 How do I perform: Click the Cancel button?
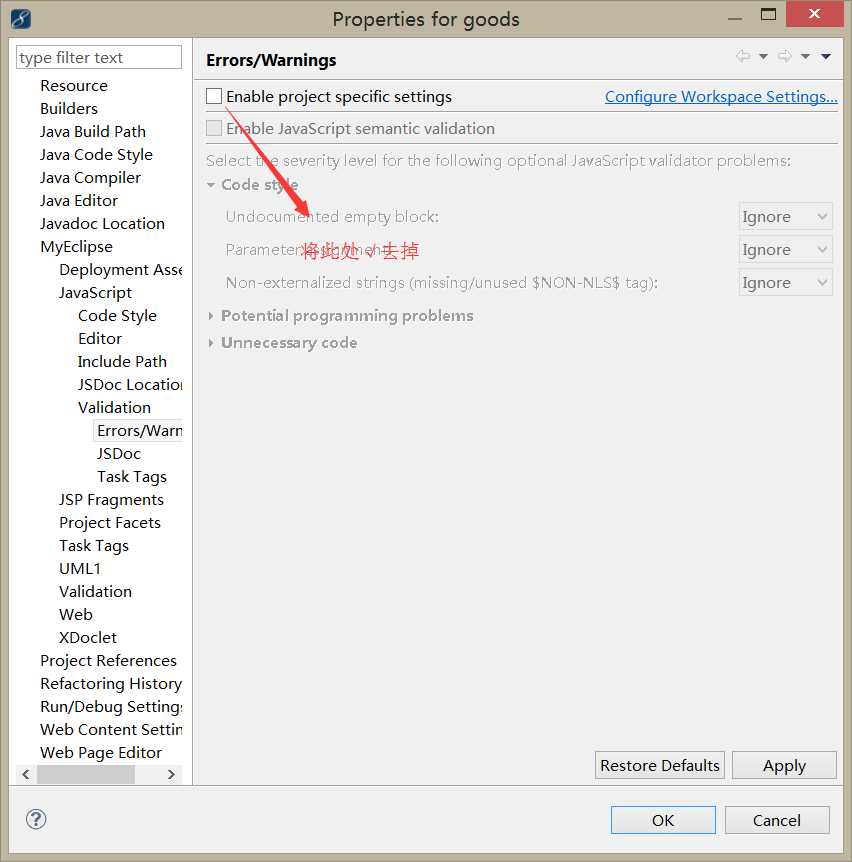[x=777, y=820]
